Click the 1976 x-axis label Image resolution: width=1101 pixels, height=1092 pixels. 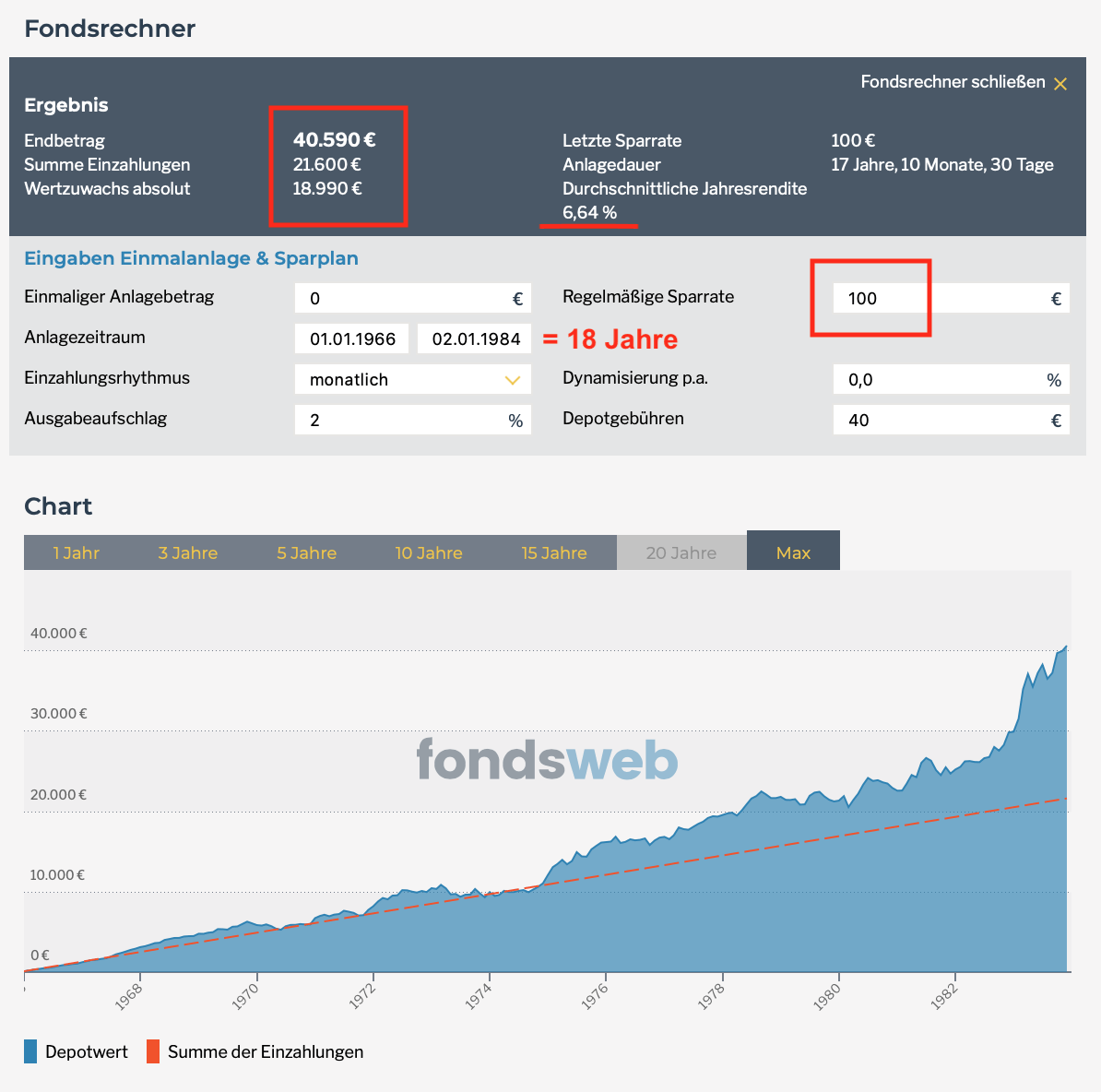(595, 996)
